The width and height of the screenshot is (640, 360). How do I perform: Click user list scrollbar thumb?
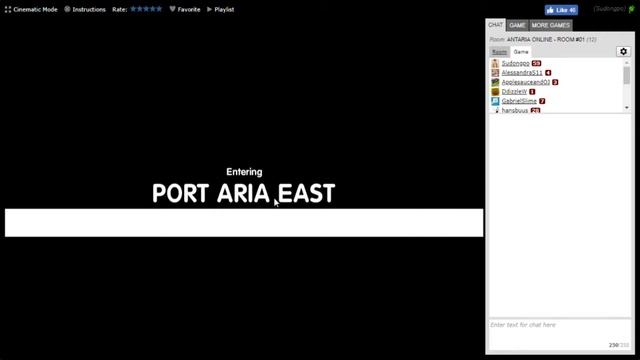tap(627, 76)
